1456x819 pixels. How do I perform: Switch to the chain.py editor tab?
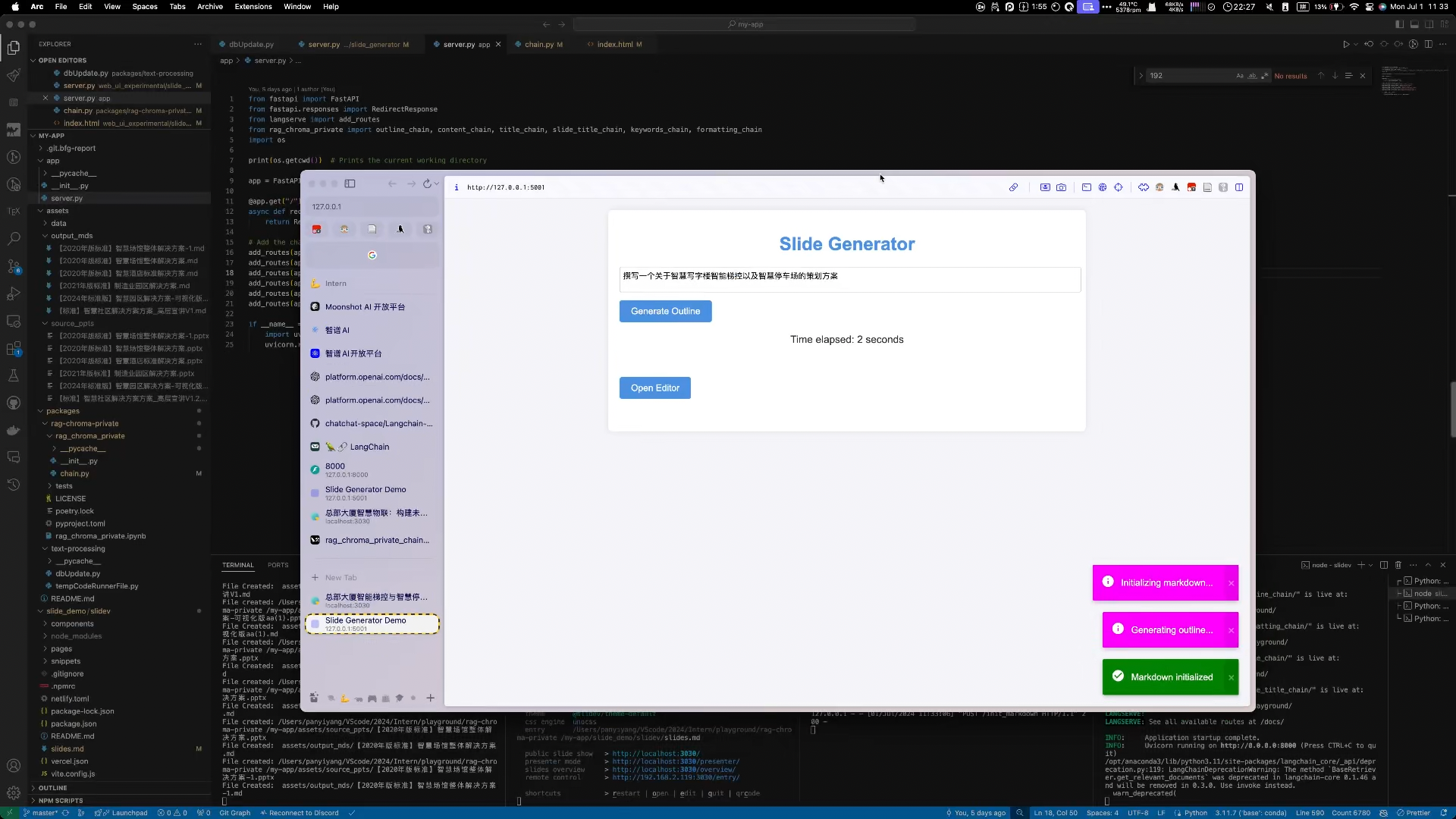coord(538,45)
